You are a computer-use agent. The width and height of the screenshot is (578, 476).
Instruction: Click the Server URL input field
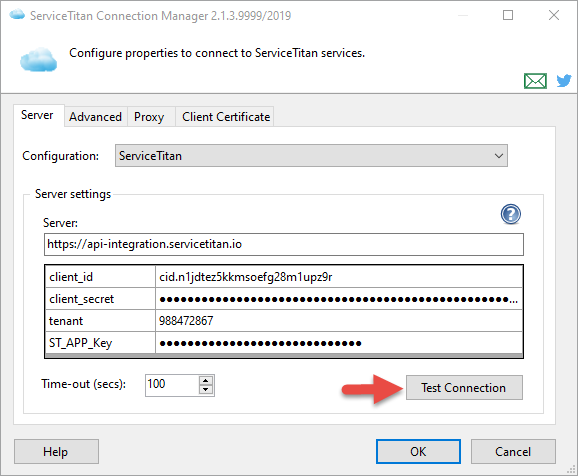[283, 244]
